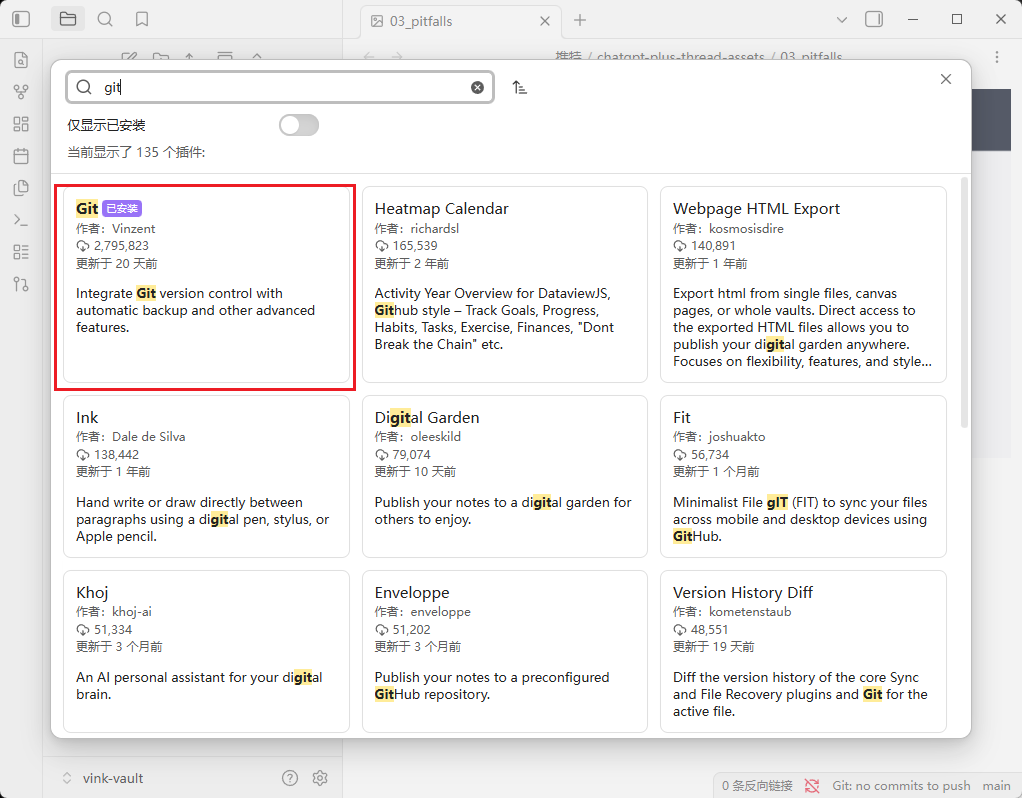Open settings gear icon
Viewport: 1022px width, 798px height.
tap(320, 778)
